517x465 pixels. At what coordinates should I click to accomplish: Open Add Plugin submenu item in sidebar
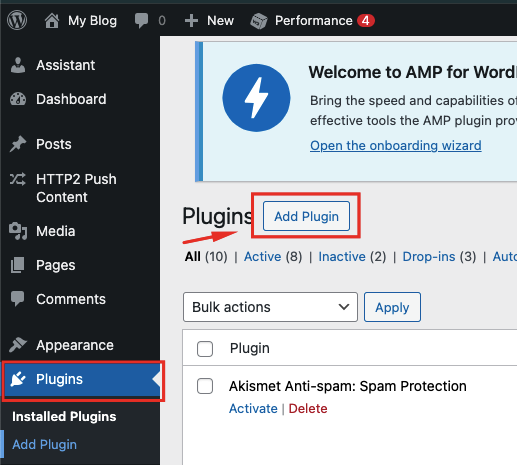[45, 444]
